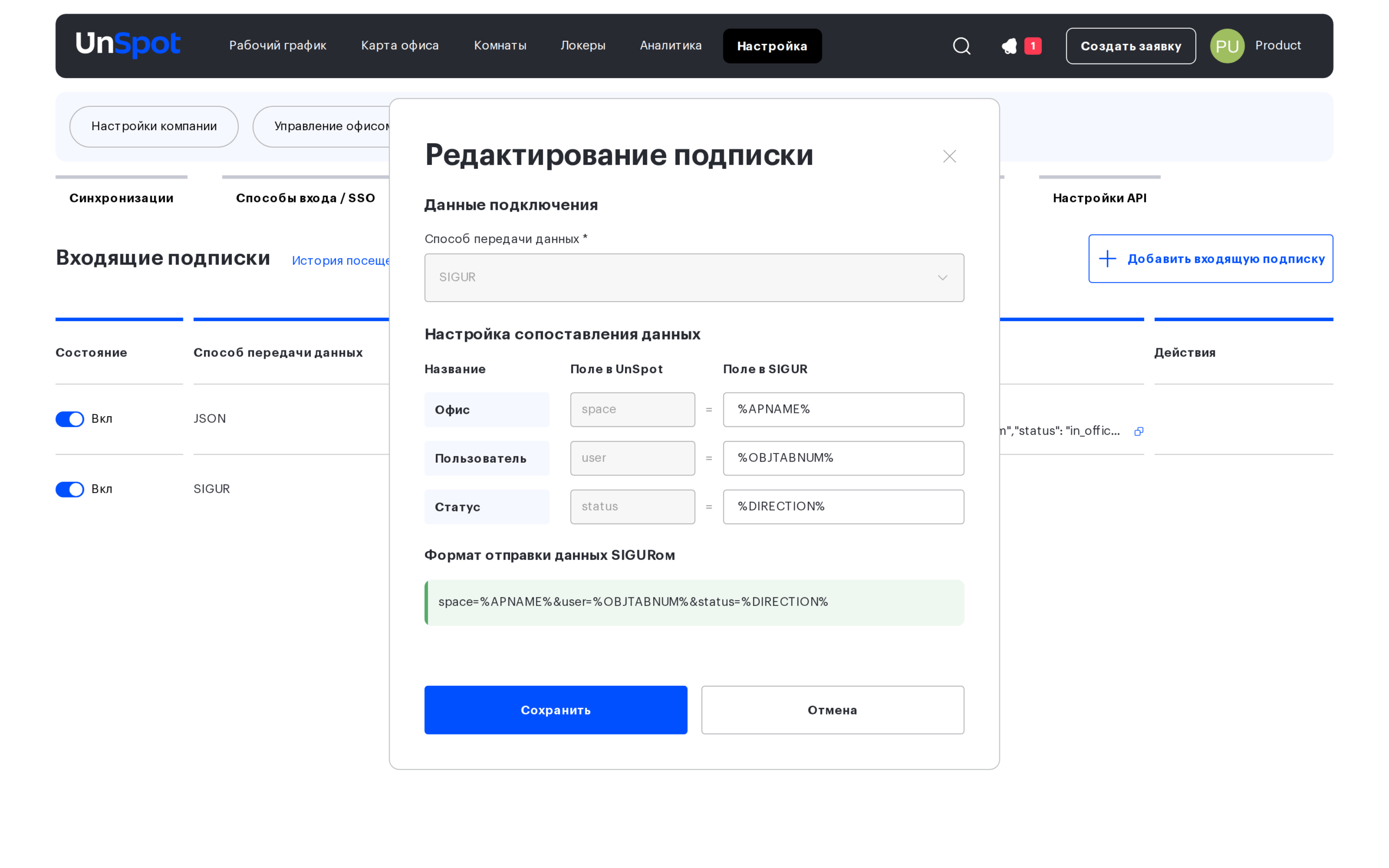Open the notifications bell icon
Viewport: 1389px width, 868px height.
pyautogui.click(x=1009, y=46)
